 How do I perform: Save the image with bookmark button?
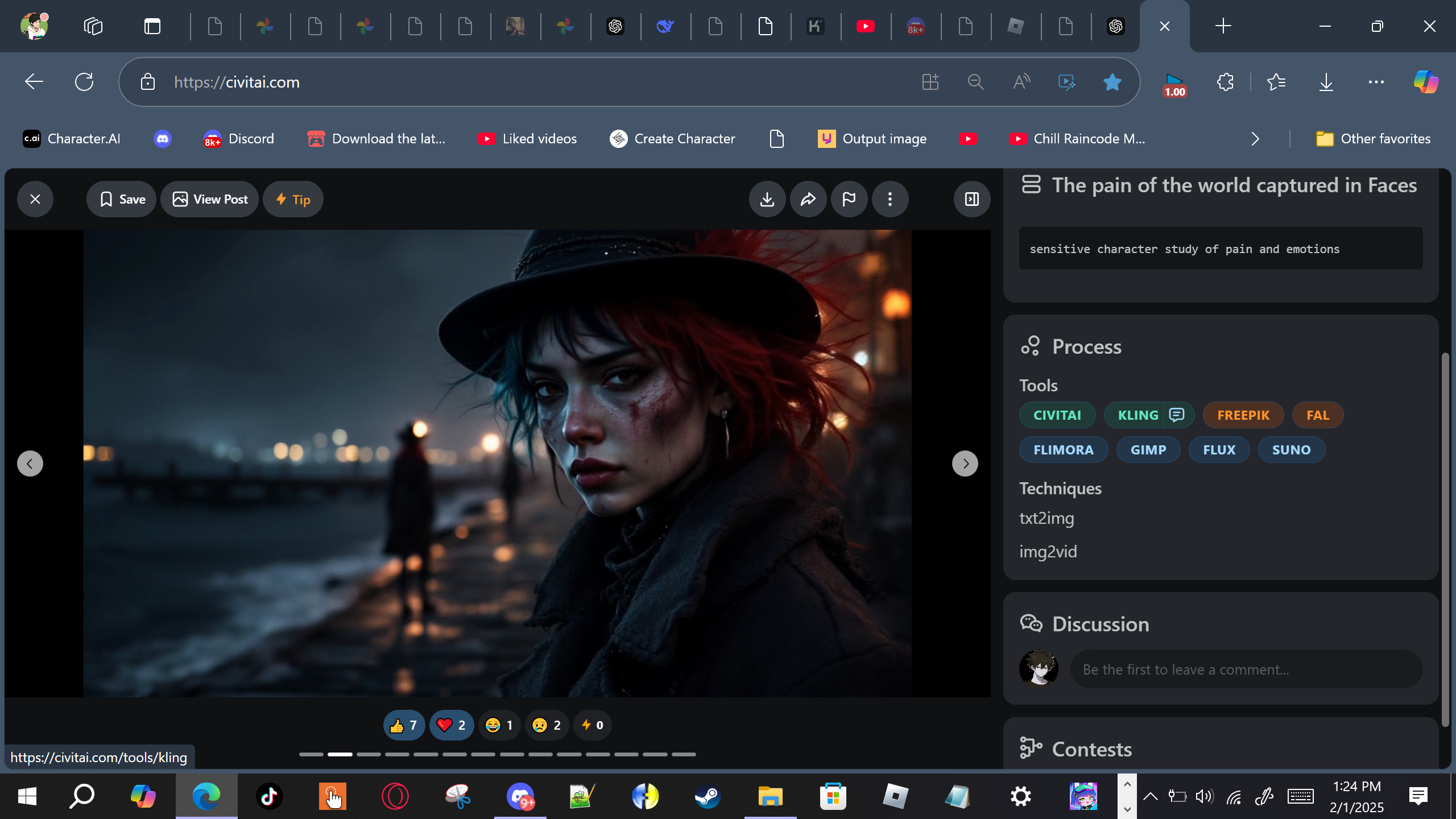[122, 199]
